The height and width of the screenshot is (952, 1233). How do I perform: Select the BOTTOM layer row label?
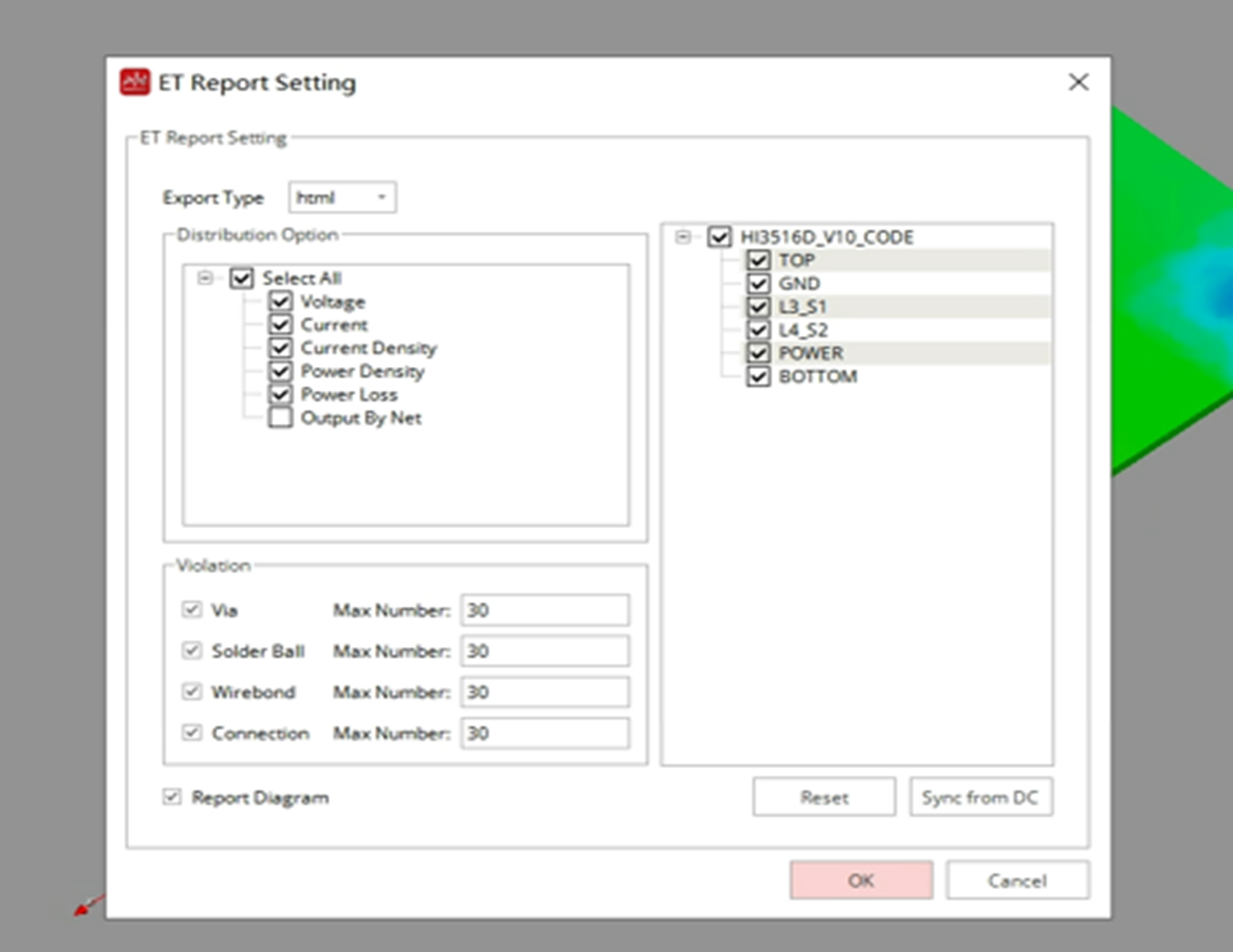click(818, 377)
